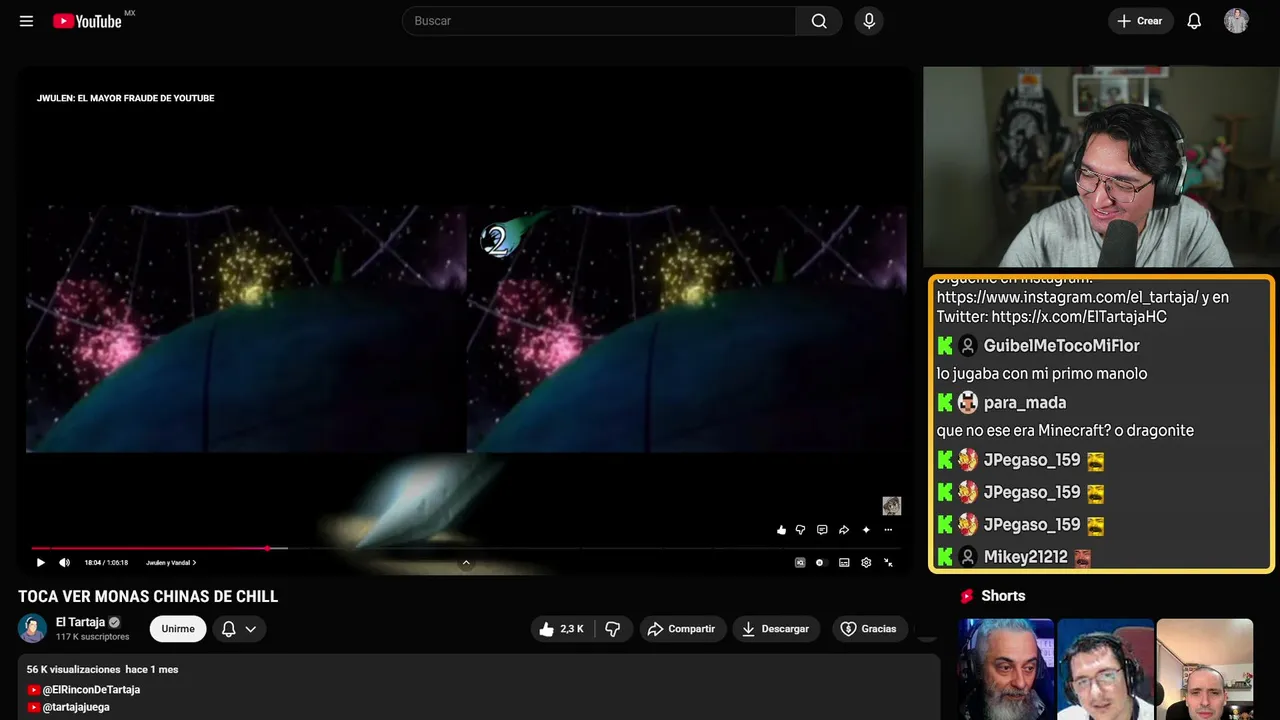
Task: Open the account avatar menu
Action: coord(1236,21)
